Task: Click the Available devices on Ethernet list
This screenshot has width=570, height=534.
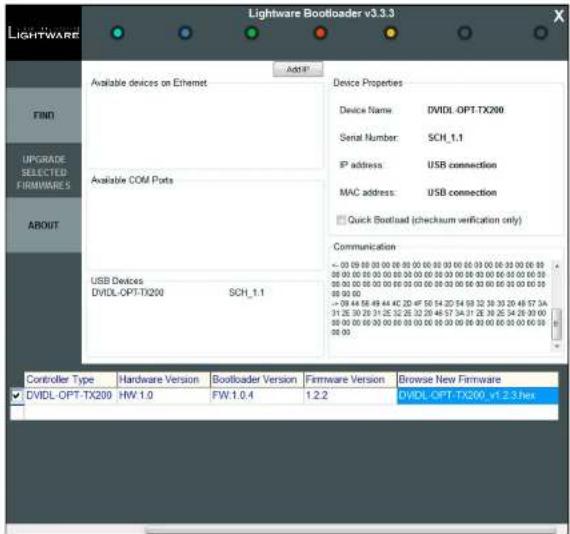Action: [x=205, y=127]
